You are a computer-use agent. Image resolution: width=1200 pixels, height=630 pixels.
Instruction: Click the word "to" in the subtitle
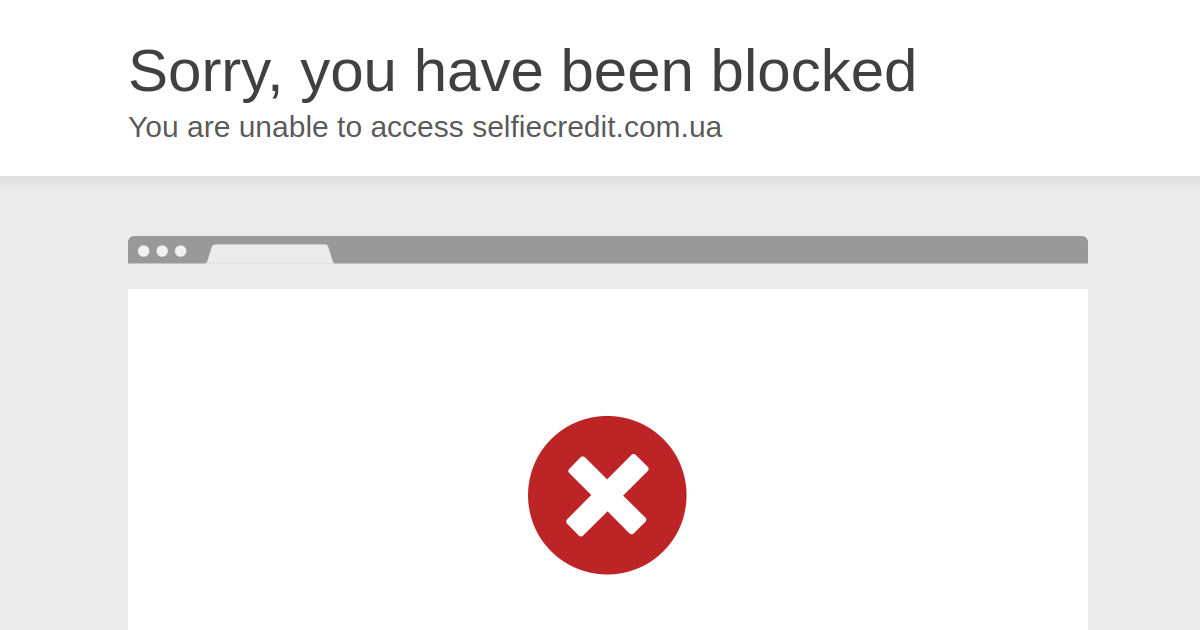tap(350, 128)
